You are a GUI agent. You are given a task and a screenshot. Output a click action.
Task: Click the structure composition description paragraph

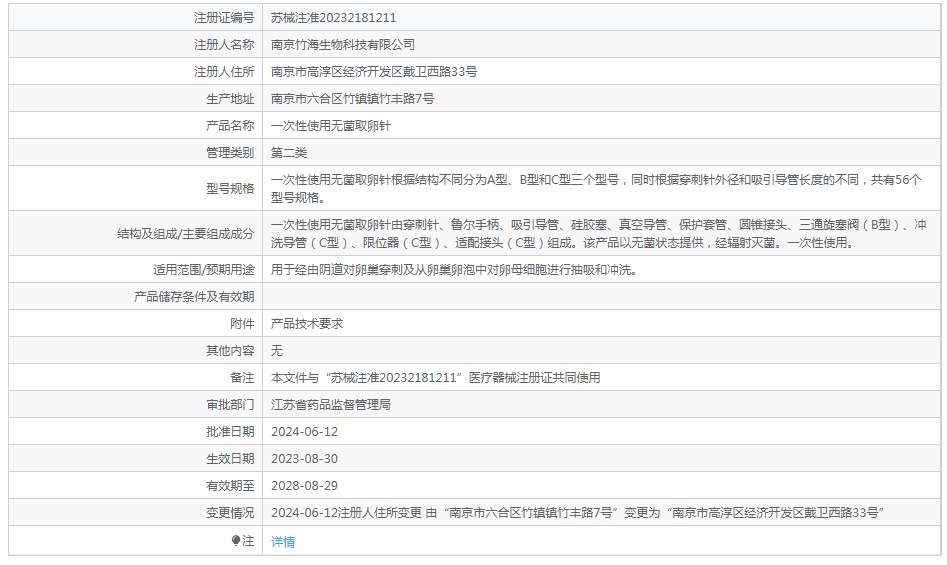[598, 234]
